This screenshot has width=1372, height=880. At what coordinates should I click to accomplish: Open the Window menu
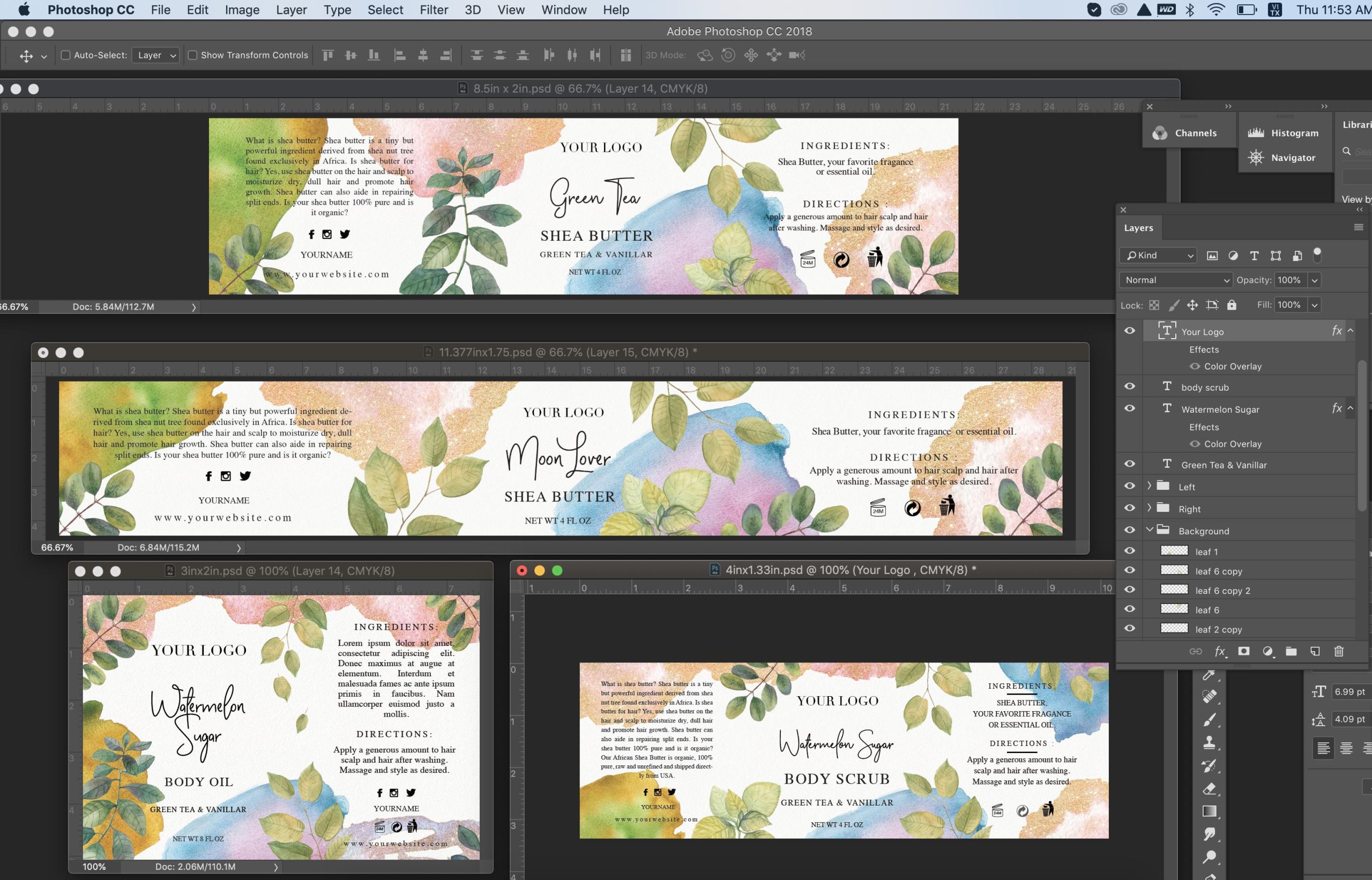pyautogui.click(x=564, y=10)
